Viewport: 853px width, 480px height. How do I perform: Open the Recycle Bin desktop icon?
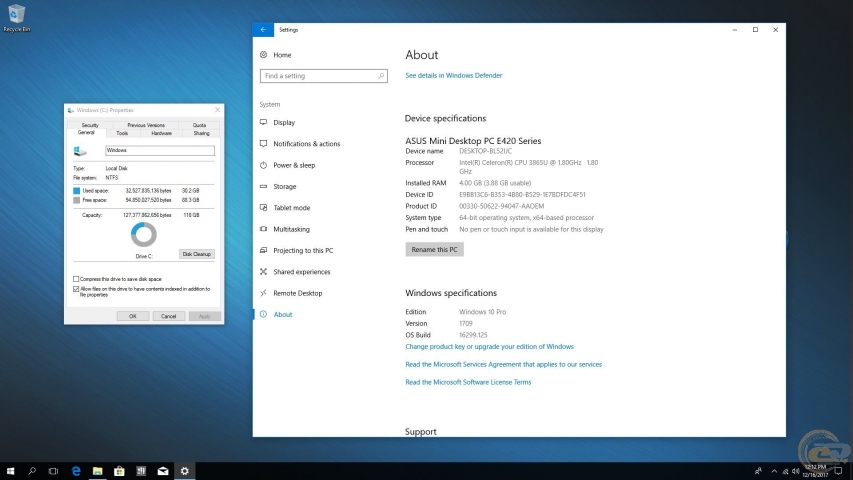tap(16, 17)
